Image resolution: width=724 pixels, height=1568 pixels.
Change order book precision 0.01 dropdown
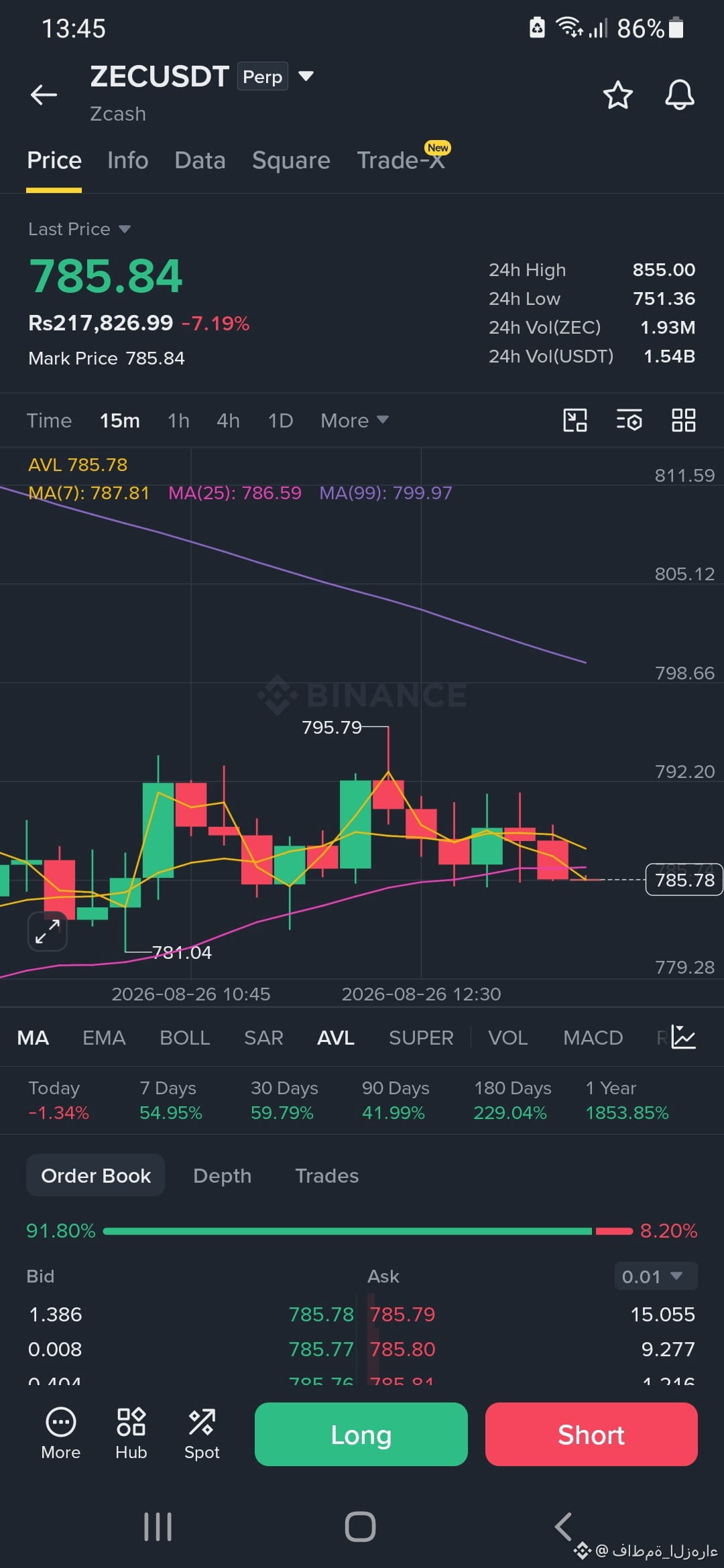pos(656,1276)
